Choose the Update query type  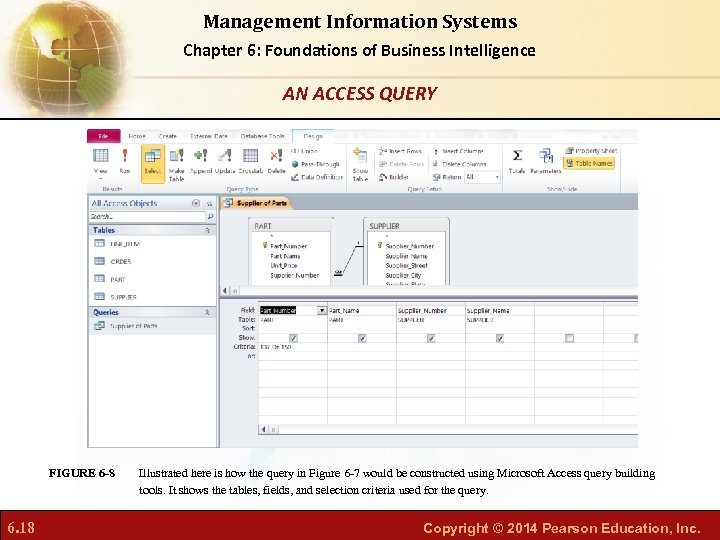(x=225, y=161)
